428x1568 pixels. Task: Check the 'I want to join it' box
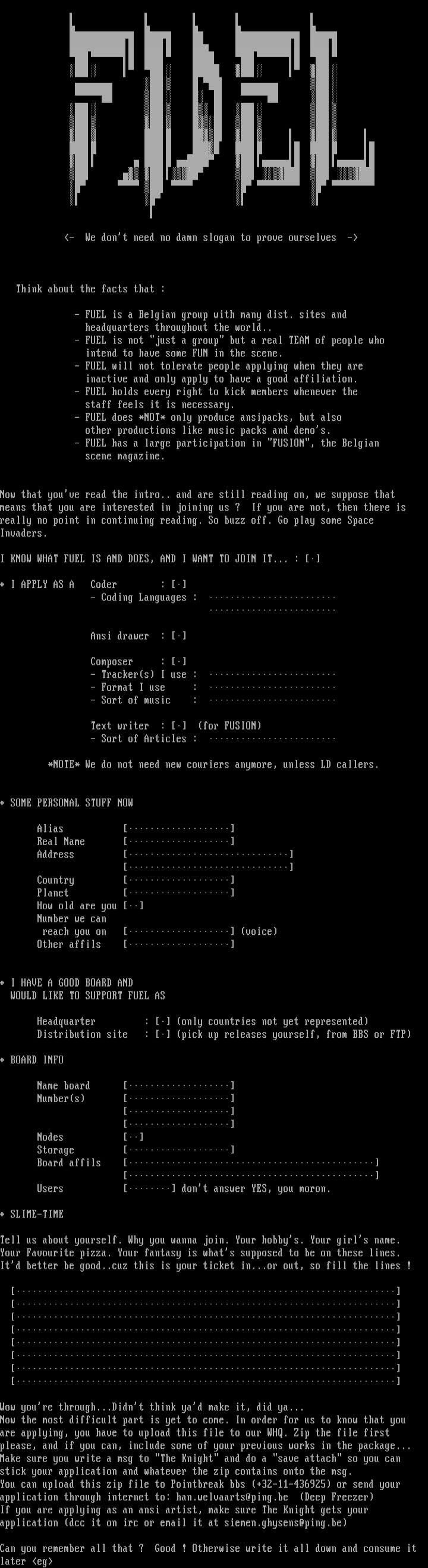[x=313, y=558]
